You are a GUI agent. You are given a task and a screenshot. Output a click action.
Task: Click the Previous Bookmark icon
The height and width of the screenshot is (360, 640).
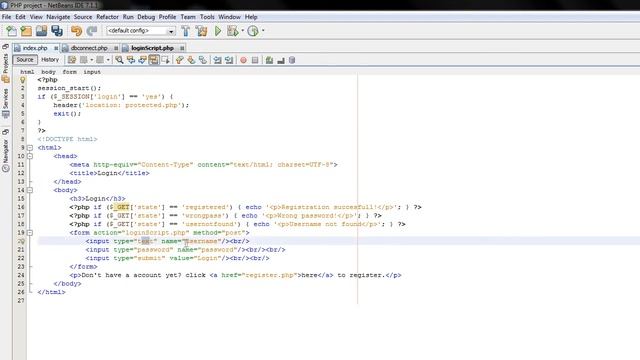(180, 60)
